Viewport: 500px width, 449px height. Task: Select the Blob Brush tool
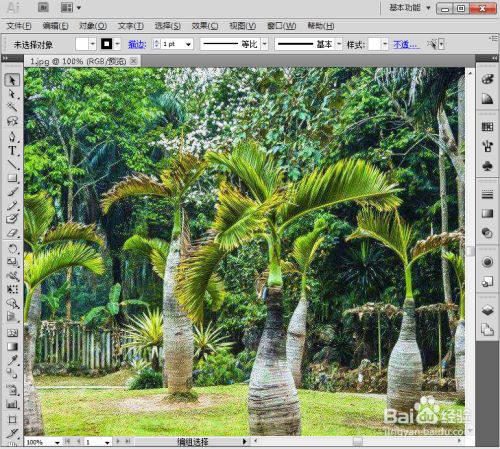click(x=12, y=219)
